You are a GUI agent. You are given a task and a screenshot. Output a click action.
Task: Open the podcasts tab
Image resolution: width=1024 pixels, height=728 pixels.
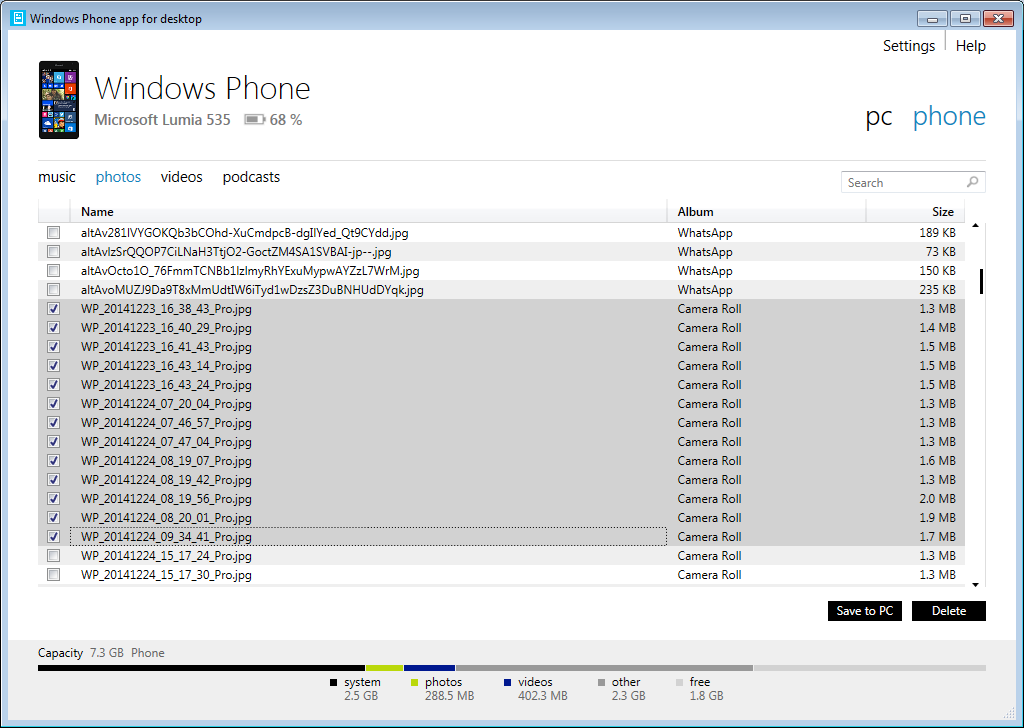(x=251, y=177)
